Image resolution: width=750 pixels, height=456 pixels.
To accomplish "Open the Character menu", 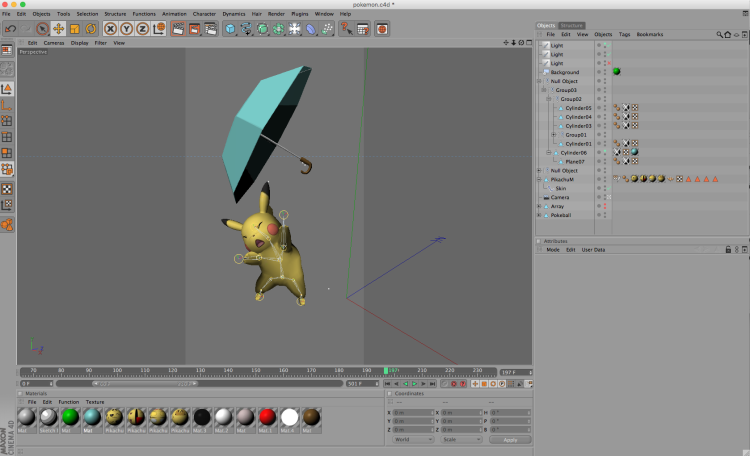I will click(x=204, y=14).
